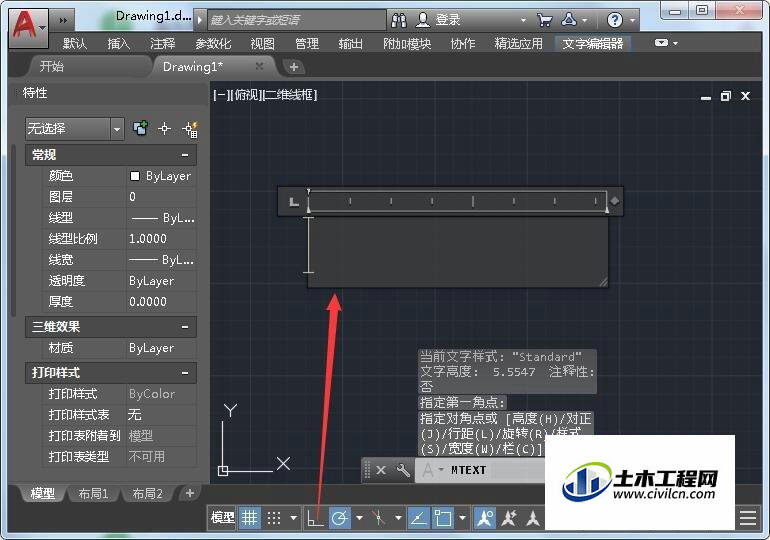Open the 插入 ribbon tab
770x540 pixels.
[118, 44]
